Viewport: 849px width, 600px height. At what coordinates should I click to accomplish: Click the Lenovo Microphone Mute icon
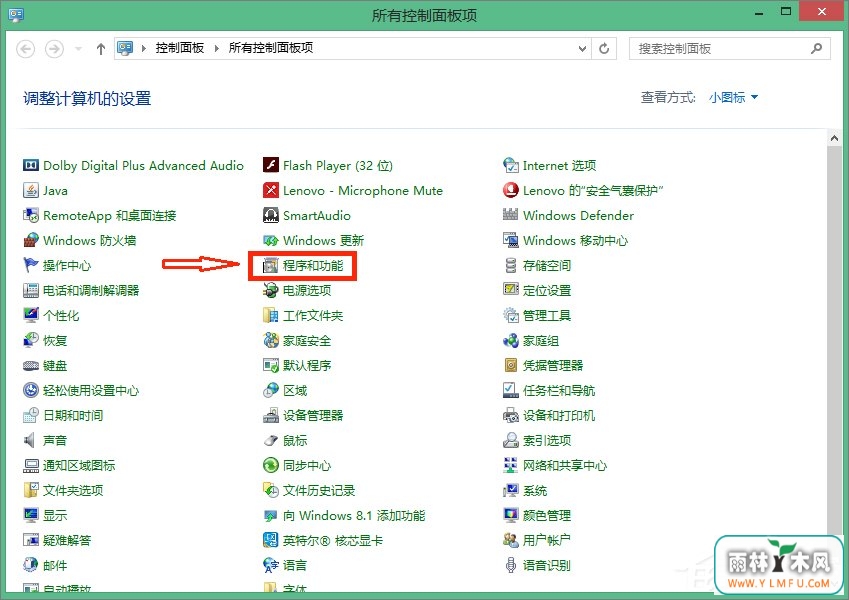tap(271, 190)
